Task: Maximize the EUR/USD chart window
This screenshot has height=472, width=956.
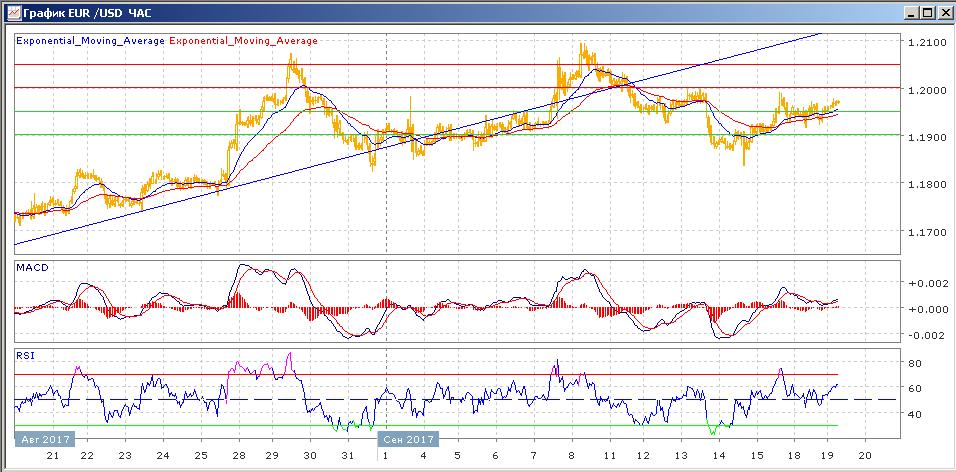Action: point(928,13)
